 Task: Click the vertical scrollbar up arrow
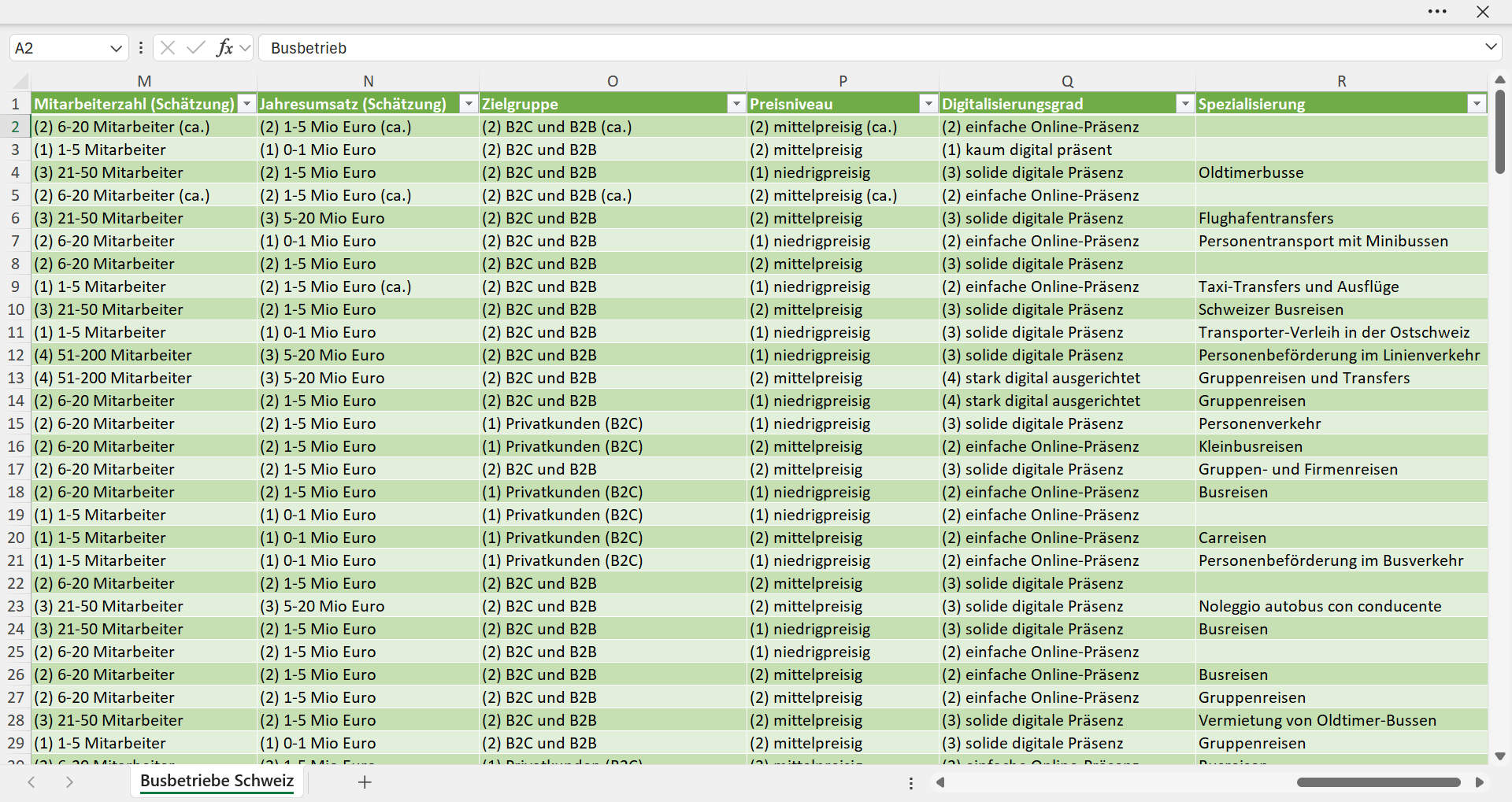1500,79
